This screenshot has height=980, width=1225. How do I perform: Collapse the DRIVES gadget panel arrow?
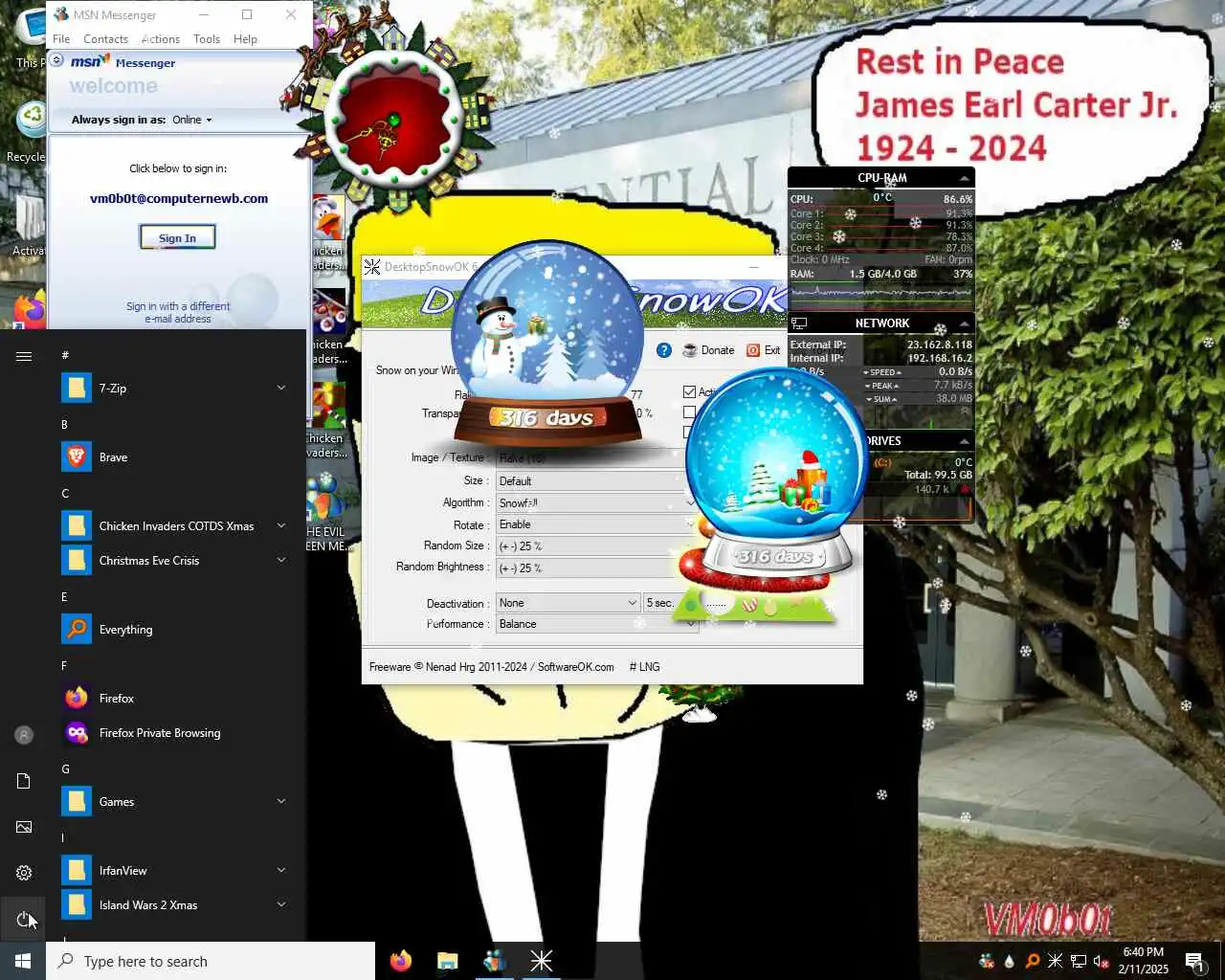965,441
